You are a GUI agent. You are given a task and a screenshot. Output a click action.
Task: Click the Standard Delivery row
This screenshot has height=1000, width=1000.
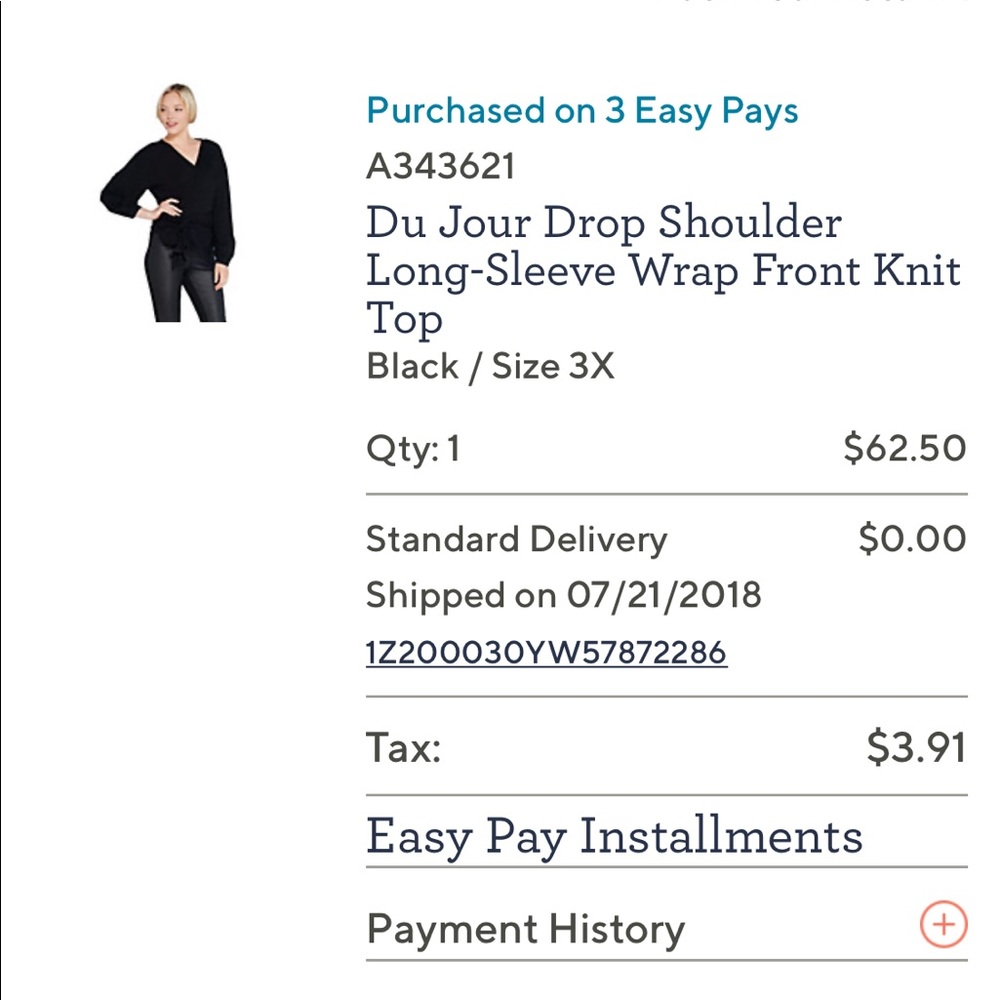pyautogui.click(x=516, y=538)
